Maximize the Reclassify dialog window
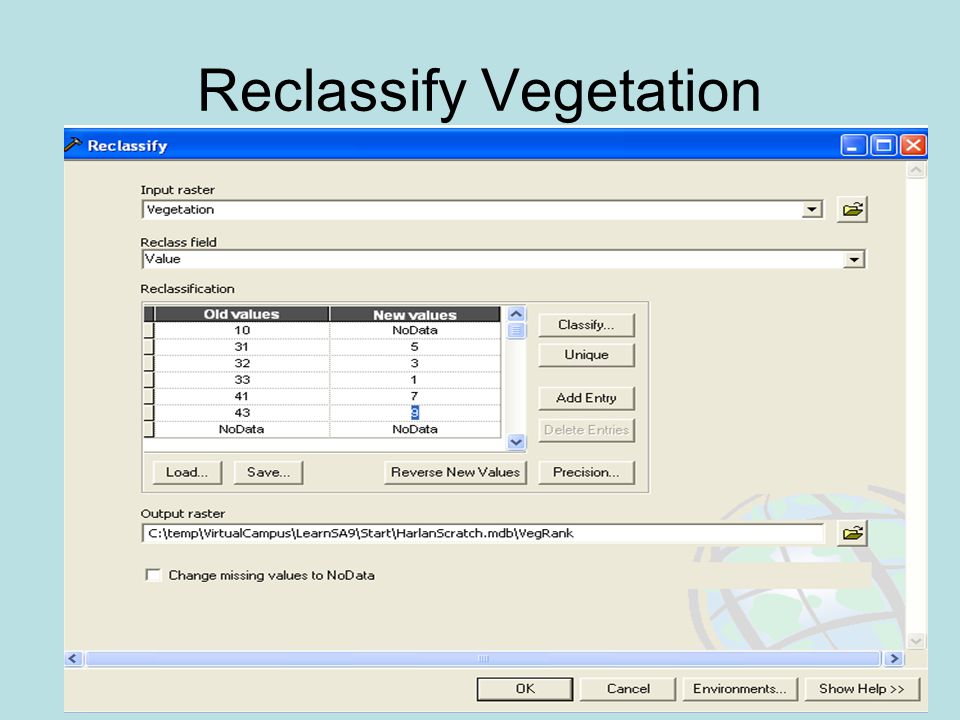Viewport: 960px width, 720px height. click(883, 145)
